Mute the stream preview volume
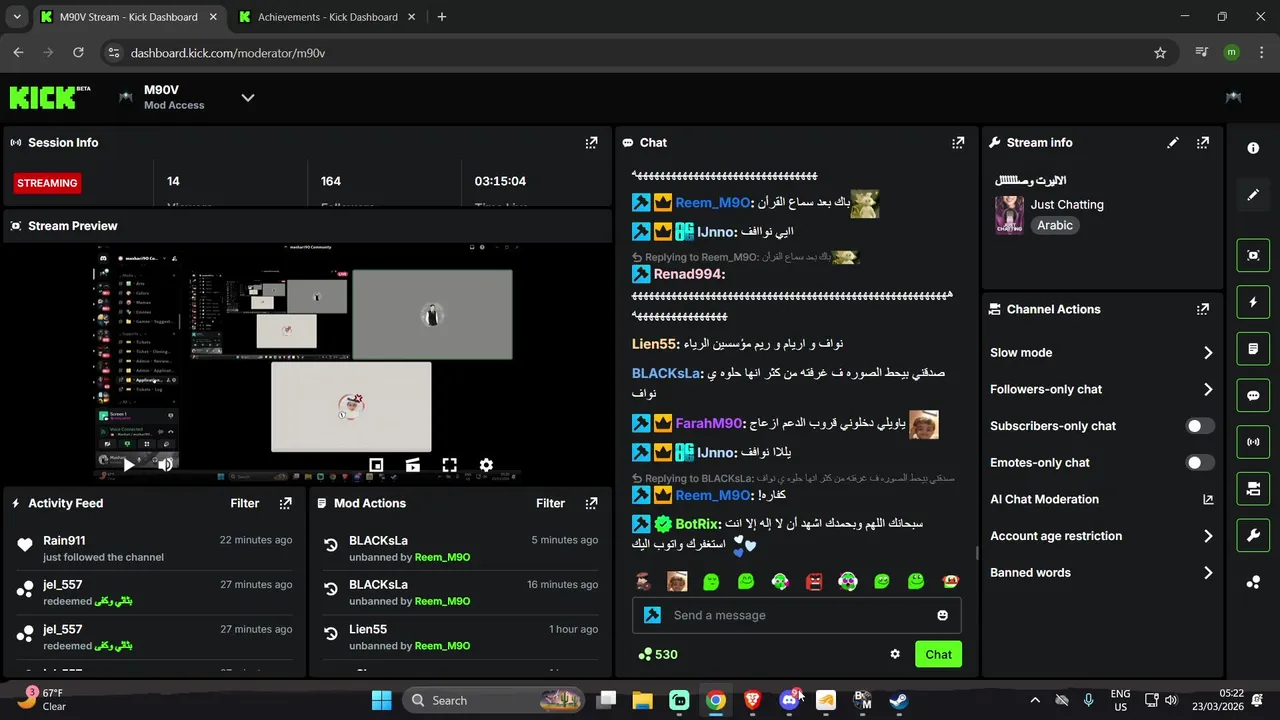The width and height of the screenshot is (1280, 720). click(x=165, y=465)
